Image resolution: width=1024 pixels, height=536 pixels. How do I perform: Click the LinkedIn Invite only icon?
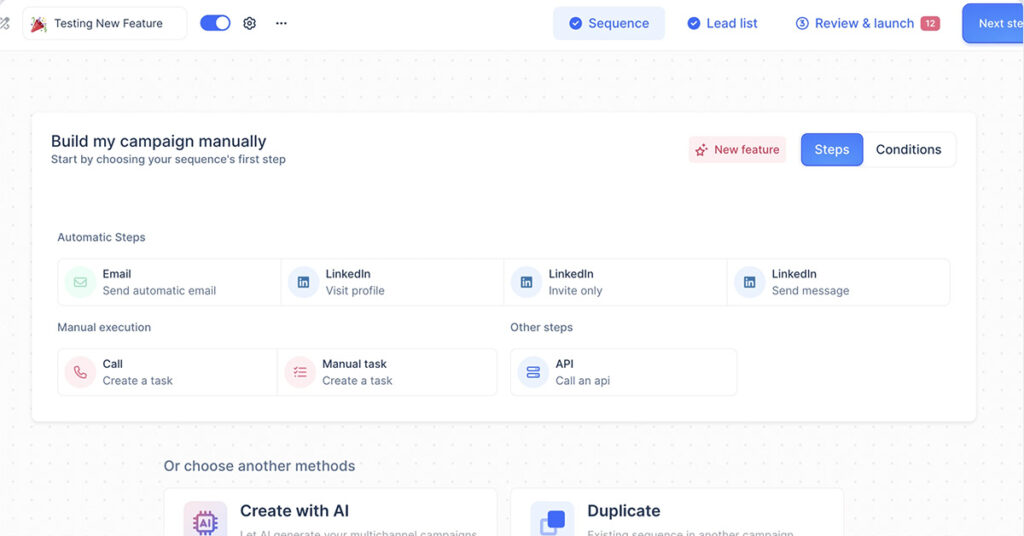point(526,282)
